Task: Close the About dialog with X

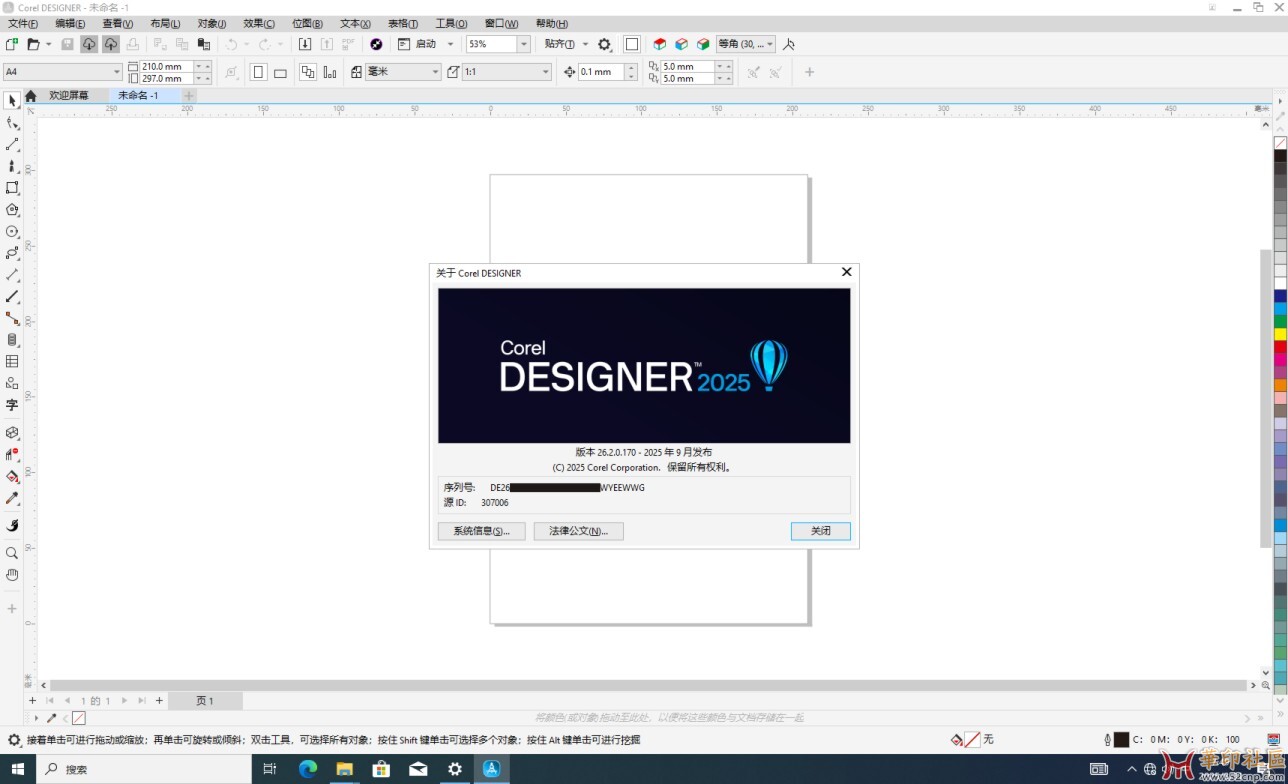Action: [x=846, y=272]
